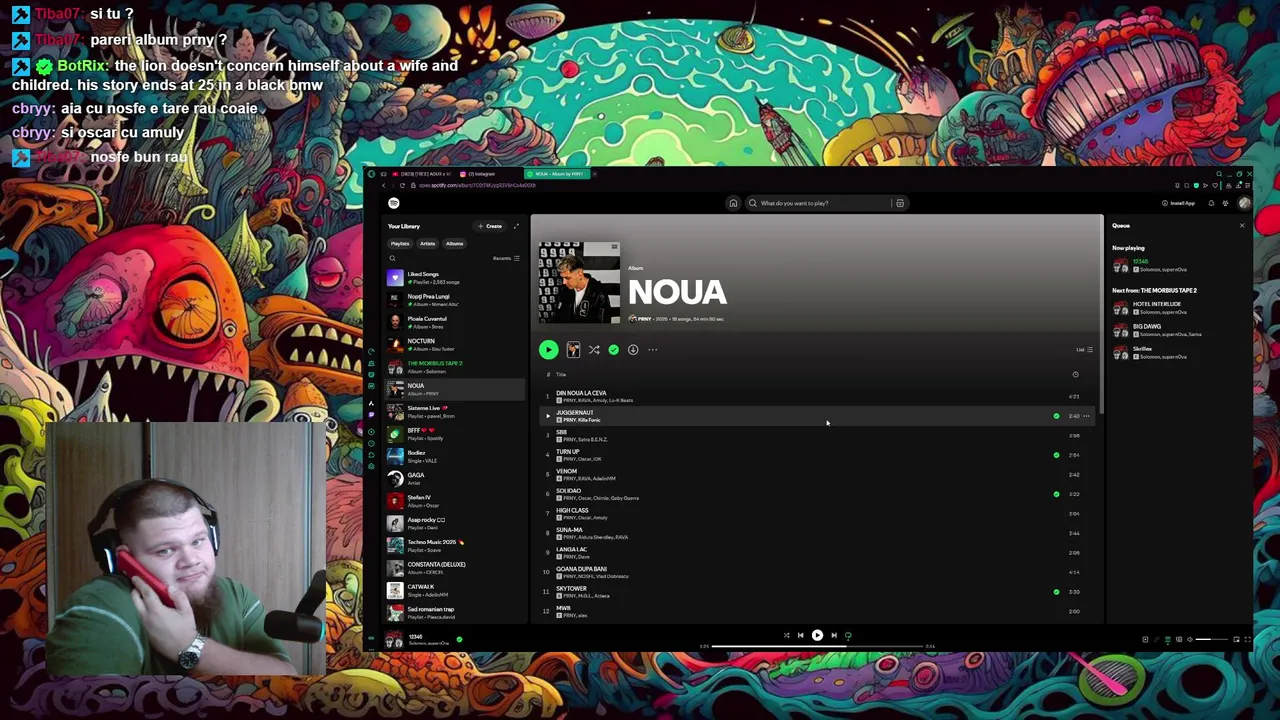The height and width of the screenshot is (720, 1280).
Task: Click the Create button in library
Action: [490, 226]
